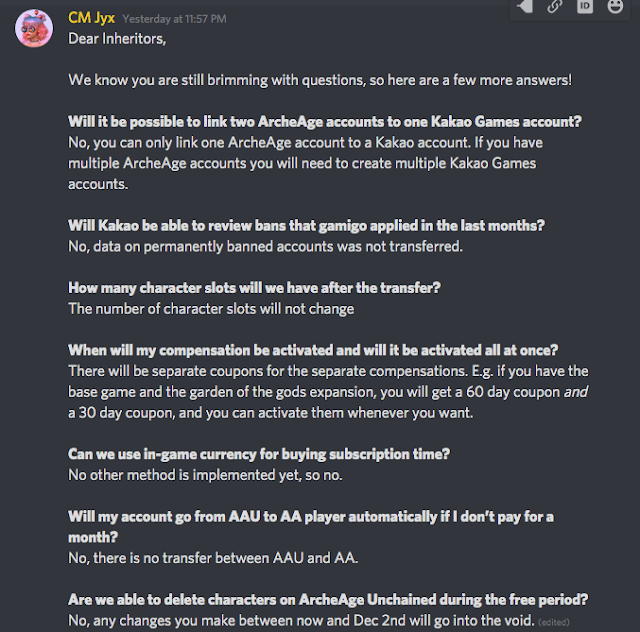Click the CM Jyx username

[93, 19]
